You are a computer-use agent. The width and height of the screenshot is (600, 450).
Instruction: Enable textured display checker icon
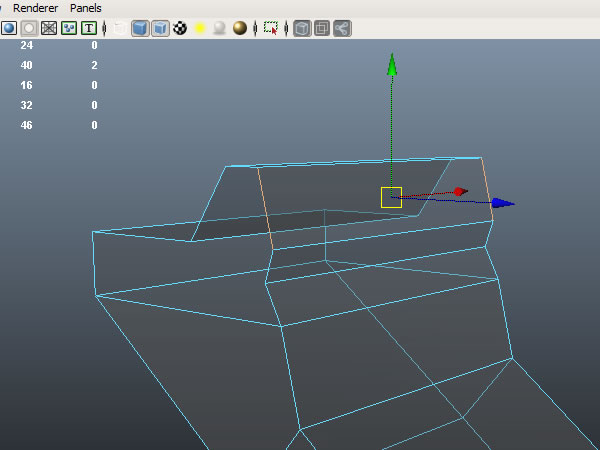(x=180, y=28)
